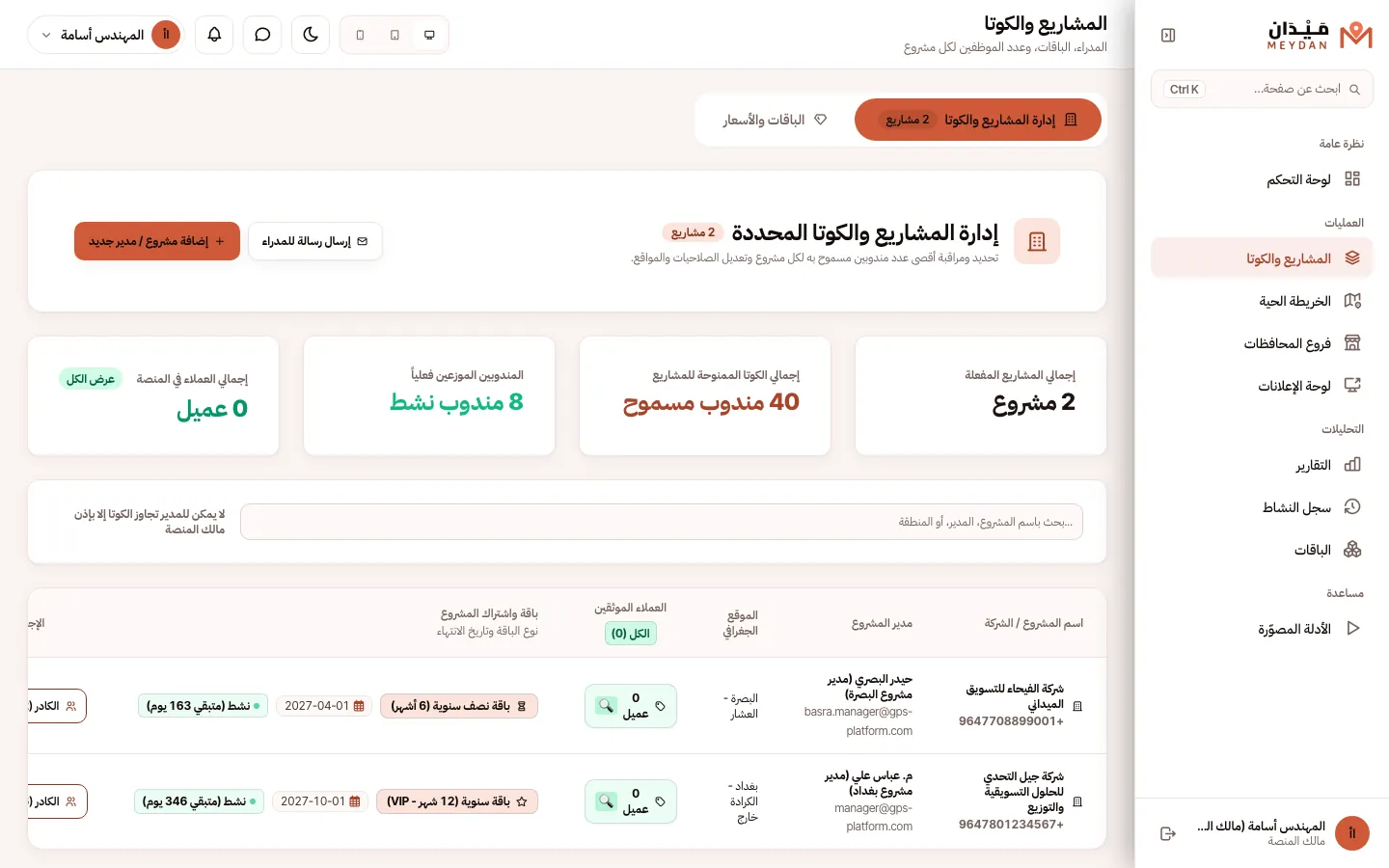Click the project search field

click(x=662, y=522)
